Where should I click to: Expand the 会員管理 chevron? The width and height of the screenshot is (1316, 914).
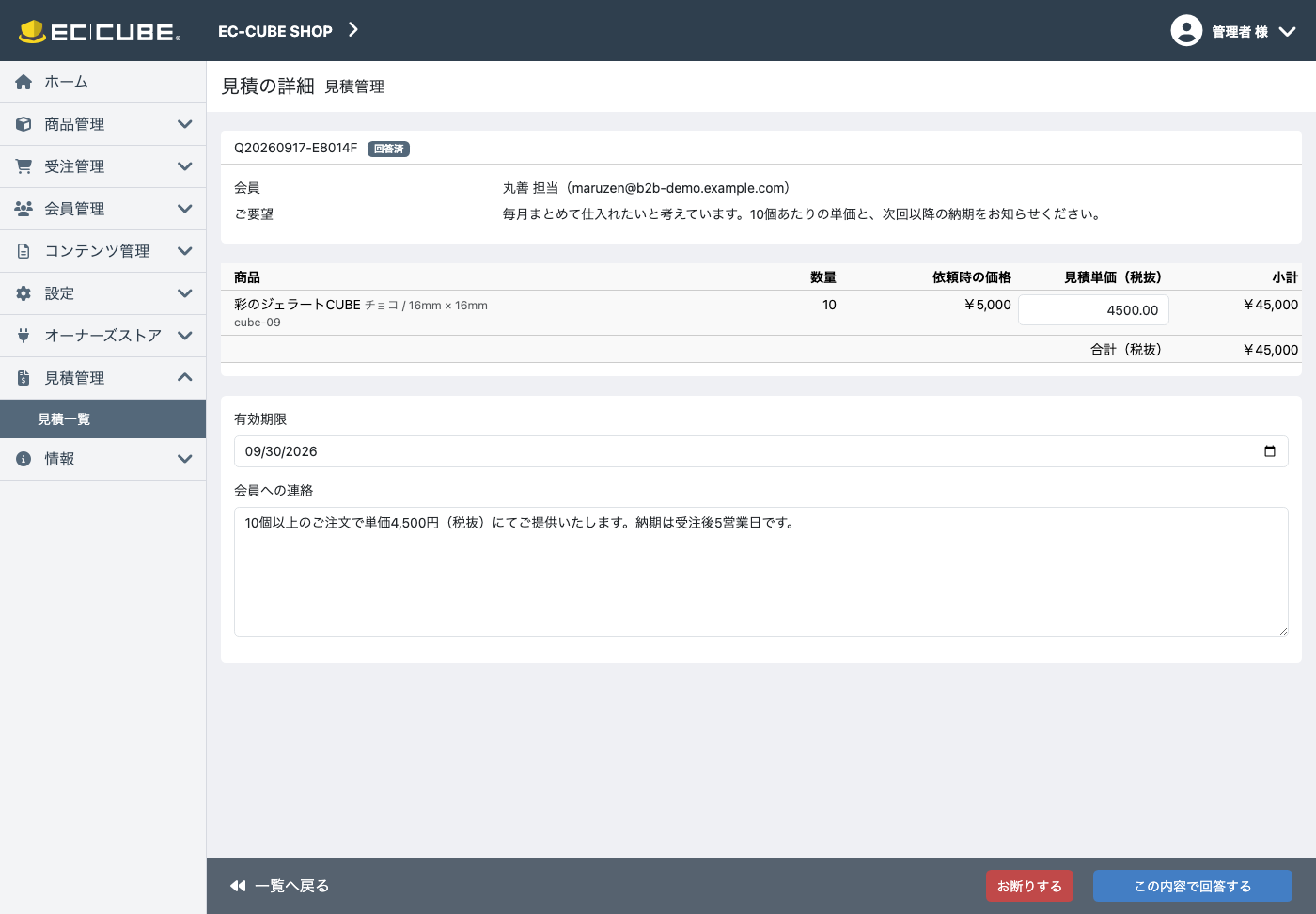click(x=185, y=209)
